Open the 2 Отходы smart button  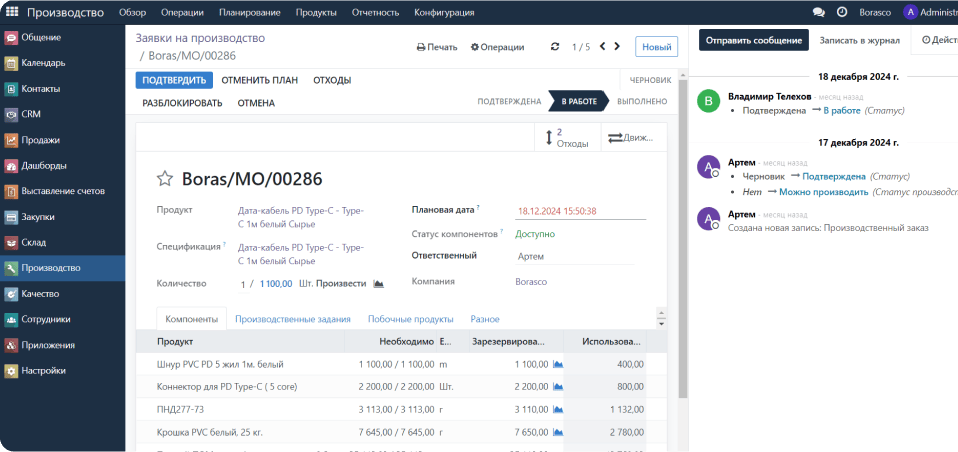(568, 138)
